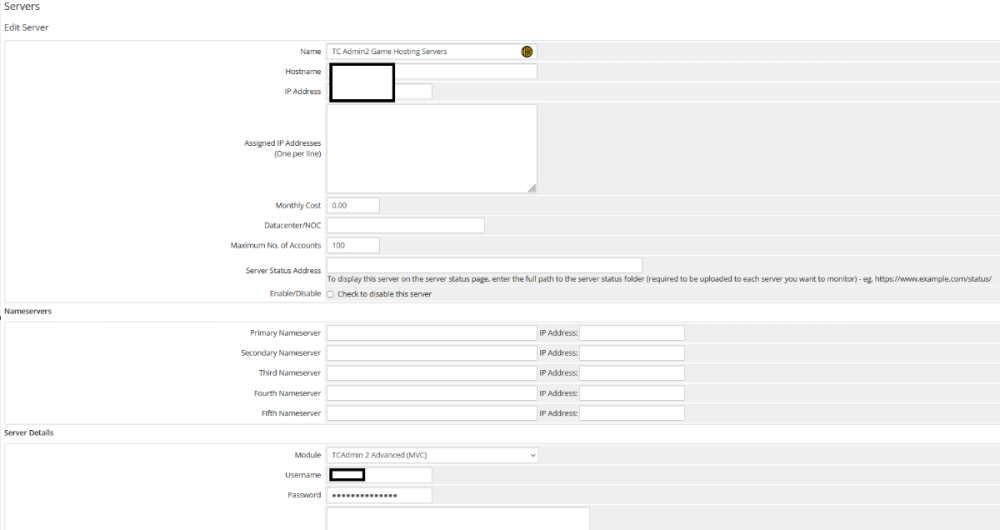Image resolution: width=1000 pixels, height=530 pixels.
Task: Open the Module dropdown
Action: point(432,455)
